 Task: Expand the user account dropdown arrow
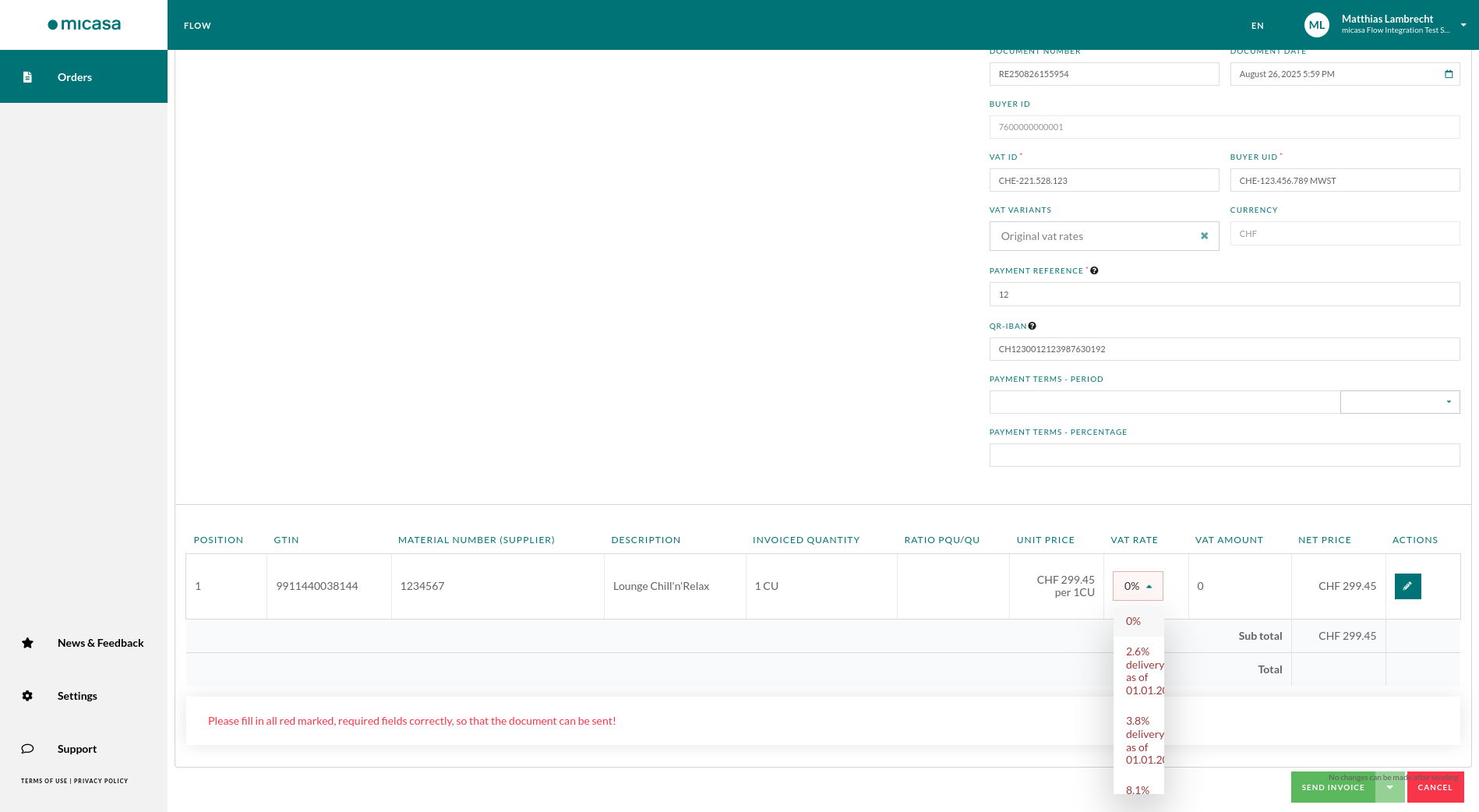pyautogui.click(x=1463, y=25)
